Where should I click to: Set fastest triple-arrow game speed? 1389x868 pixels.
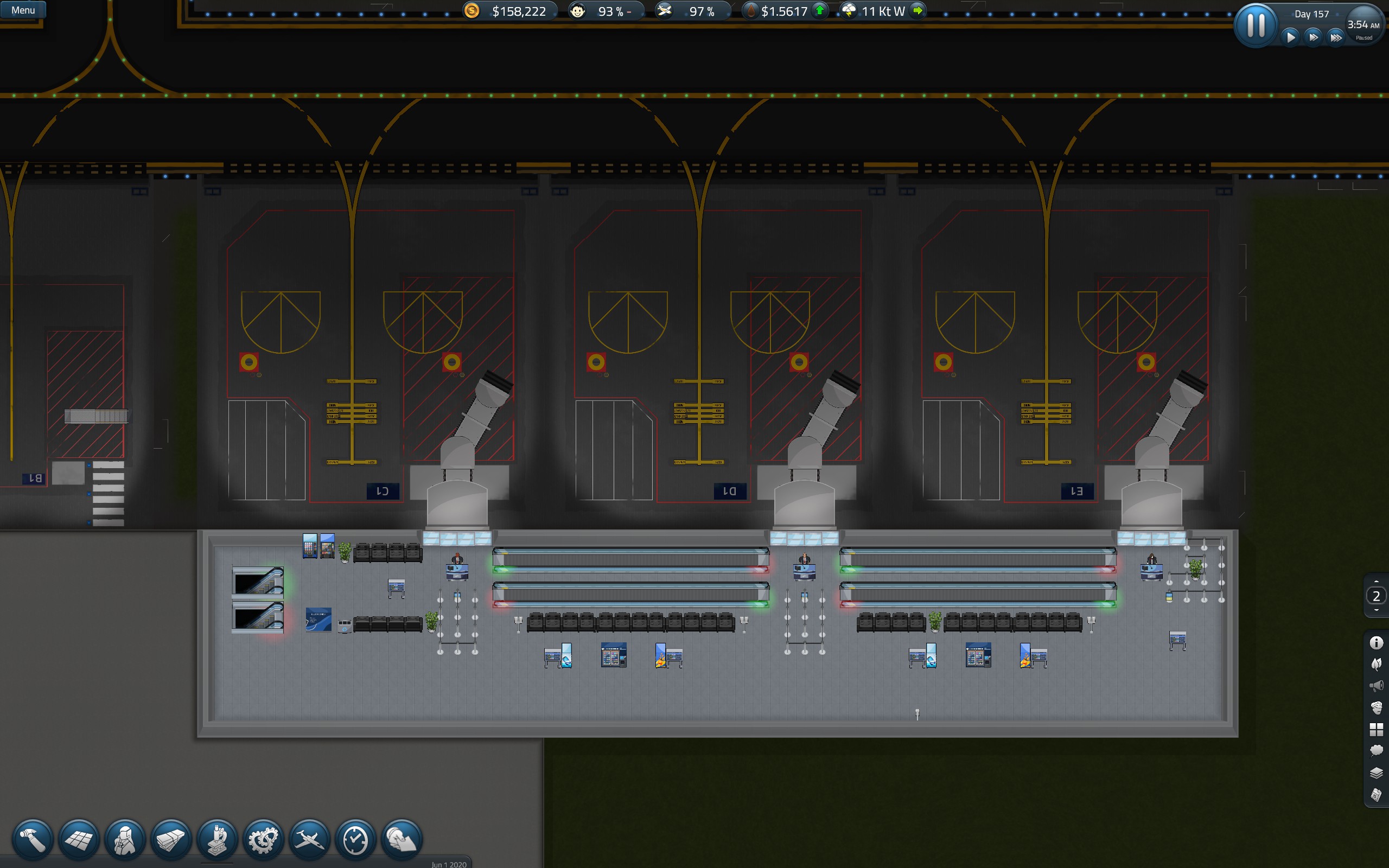1336,38
